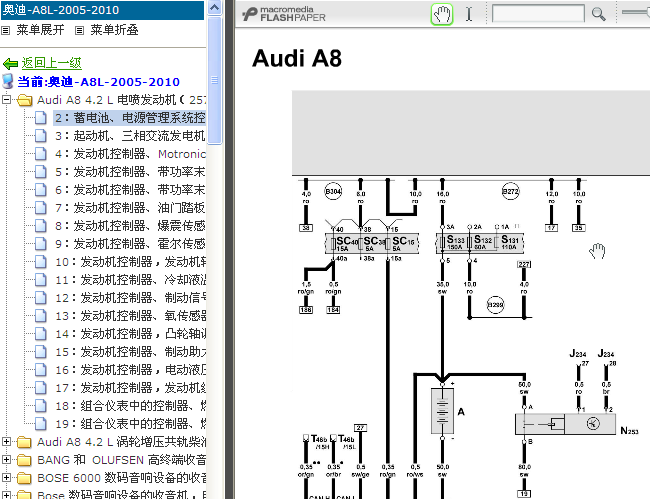Click the 当前:奥迪-A8L-2005-2010 heading link
650x499 pixels.
pyautogui.click(x=98, y=82)
